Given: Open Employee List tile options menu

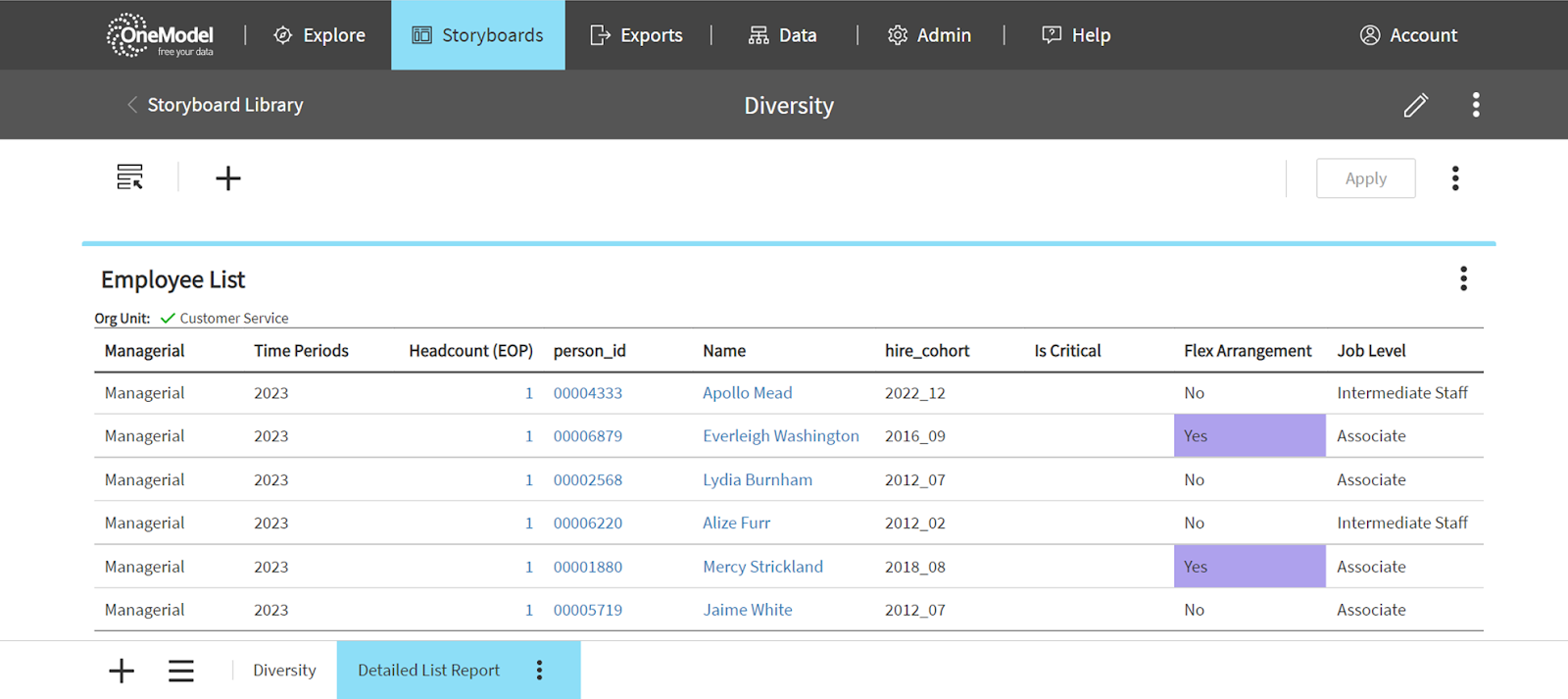Looking at the screenshot, I should [x=1463, y=279].
